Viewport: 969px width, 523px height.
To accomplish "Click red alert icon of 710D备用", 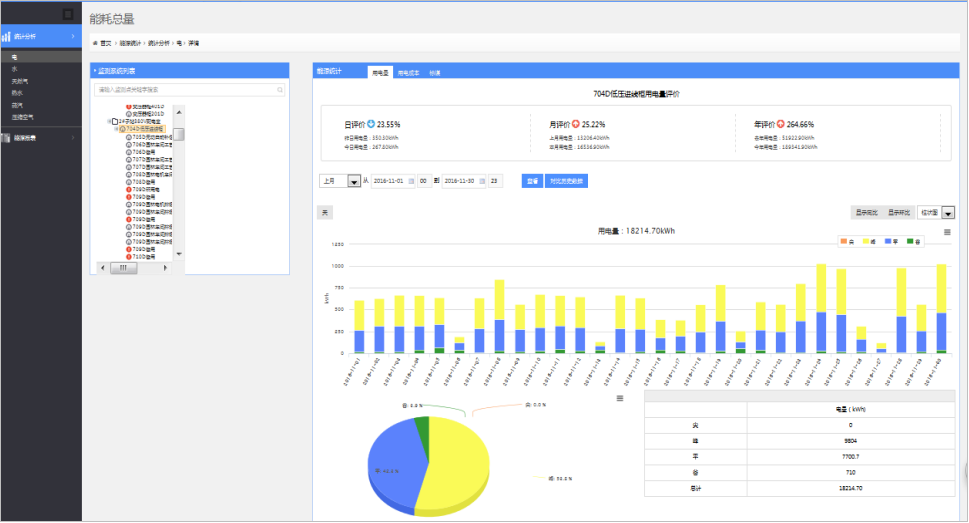I will 129,257.
